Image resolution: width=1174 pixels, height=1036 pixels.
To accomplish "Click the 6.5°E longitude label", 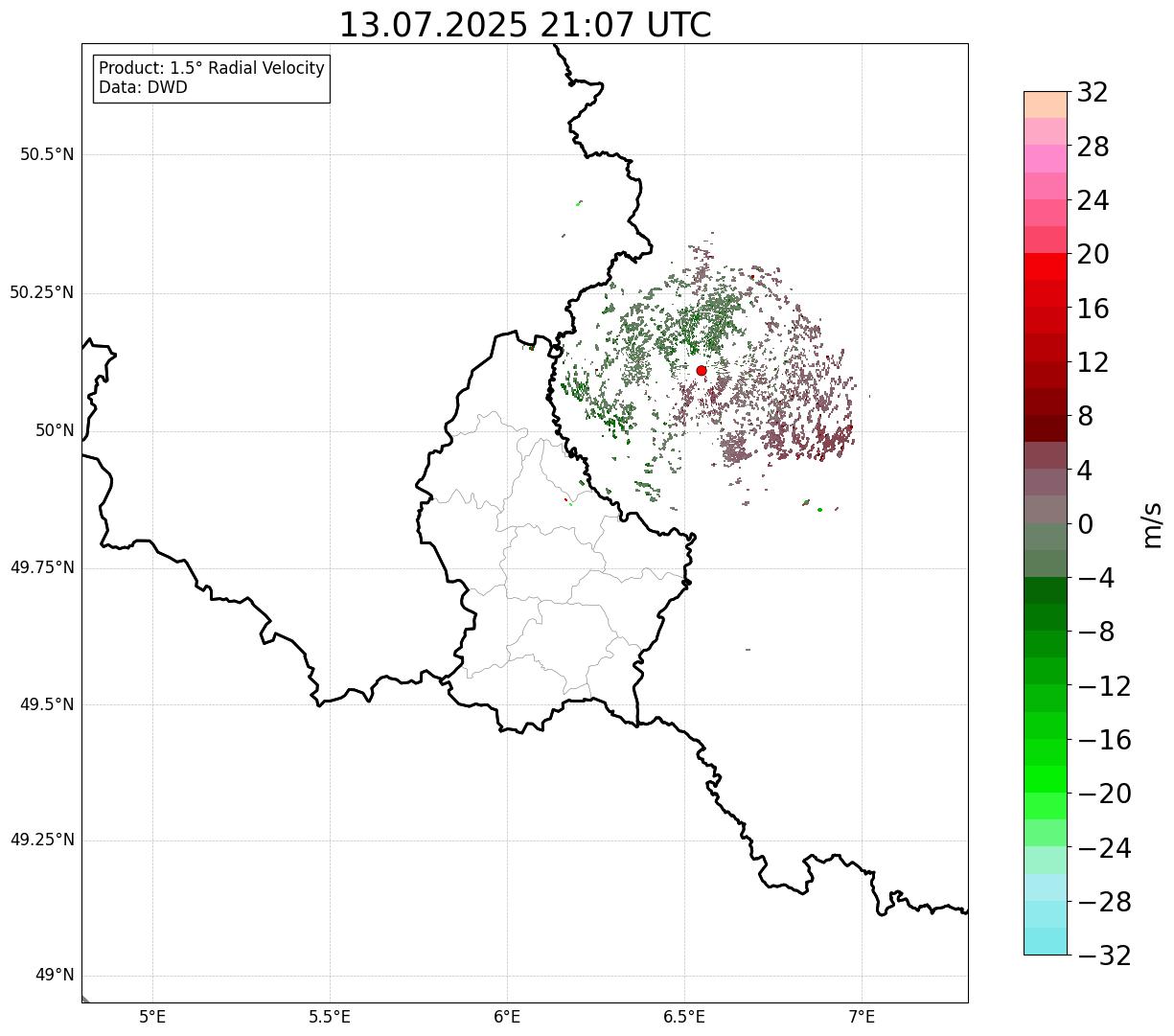I will click(x=684, y=1017).
